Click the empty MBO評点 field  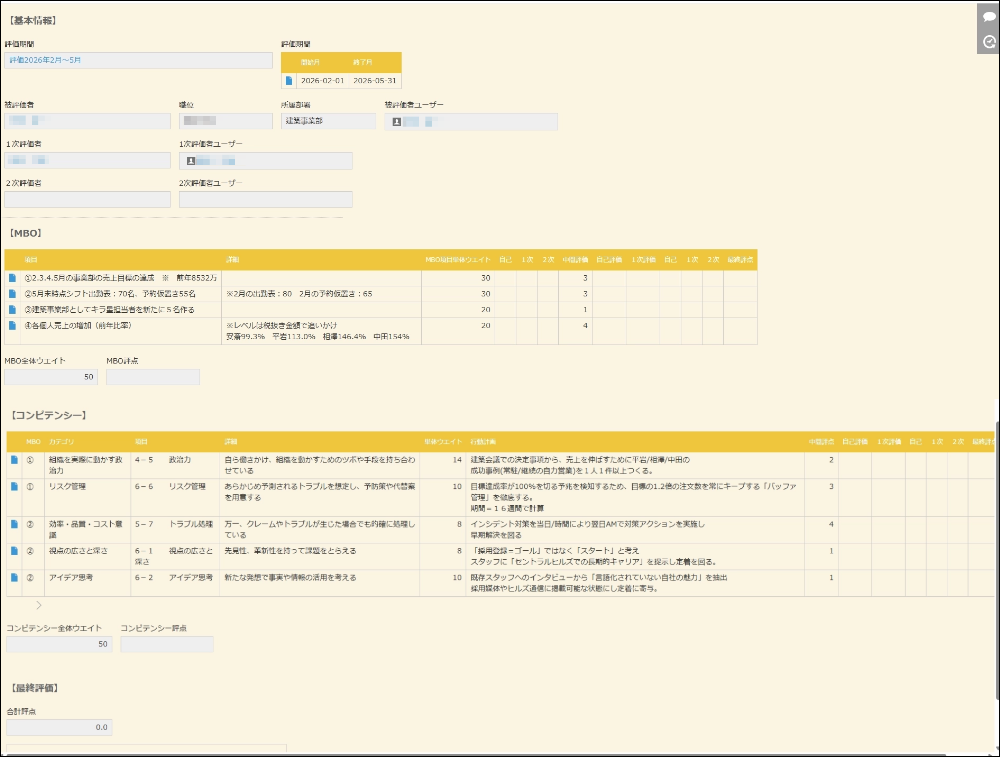point(153,377)
